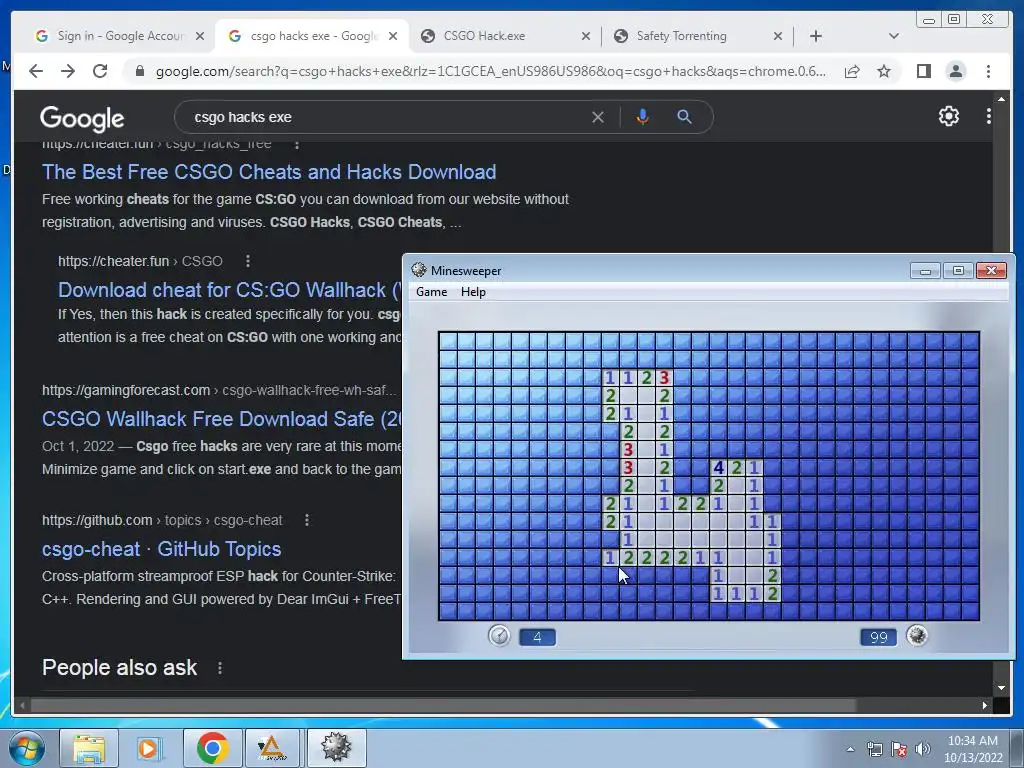Click the Minesweeper mine counter icon
Viewport: 1024px width, 768px height.
point(917,635)
